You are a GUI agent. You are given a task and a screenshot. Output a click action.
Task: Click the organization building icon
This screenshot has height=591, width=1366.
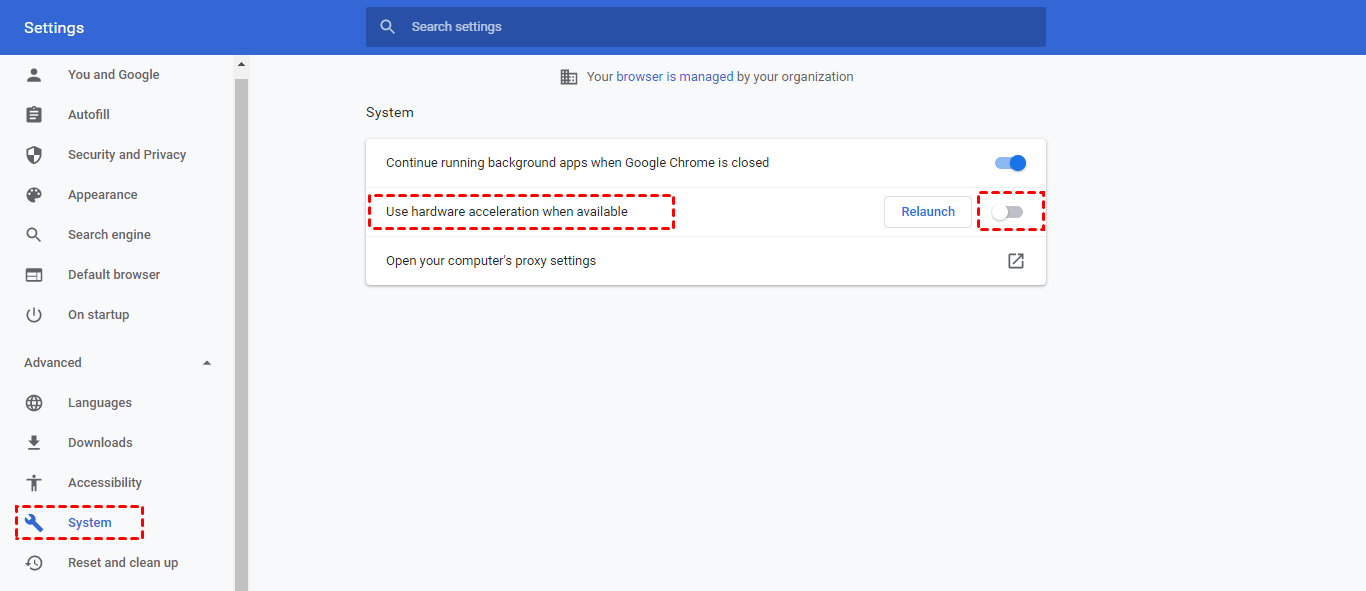point(569,77)
